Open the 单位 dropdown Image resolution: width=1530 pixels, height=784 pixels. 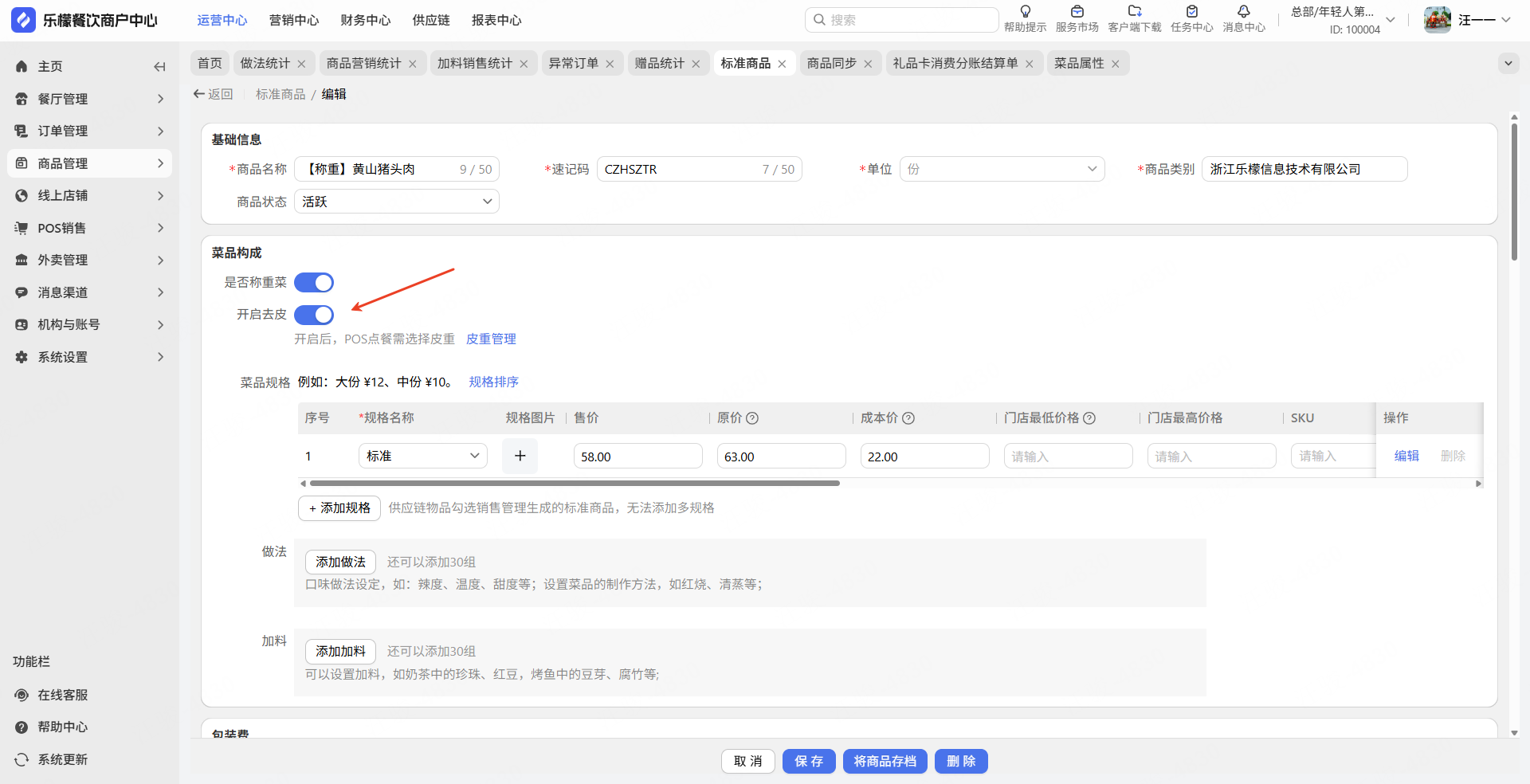1002,169
